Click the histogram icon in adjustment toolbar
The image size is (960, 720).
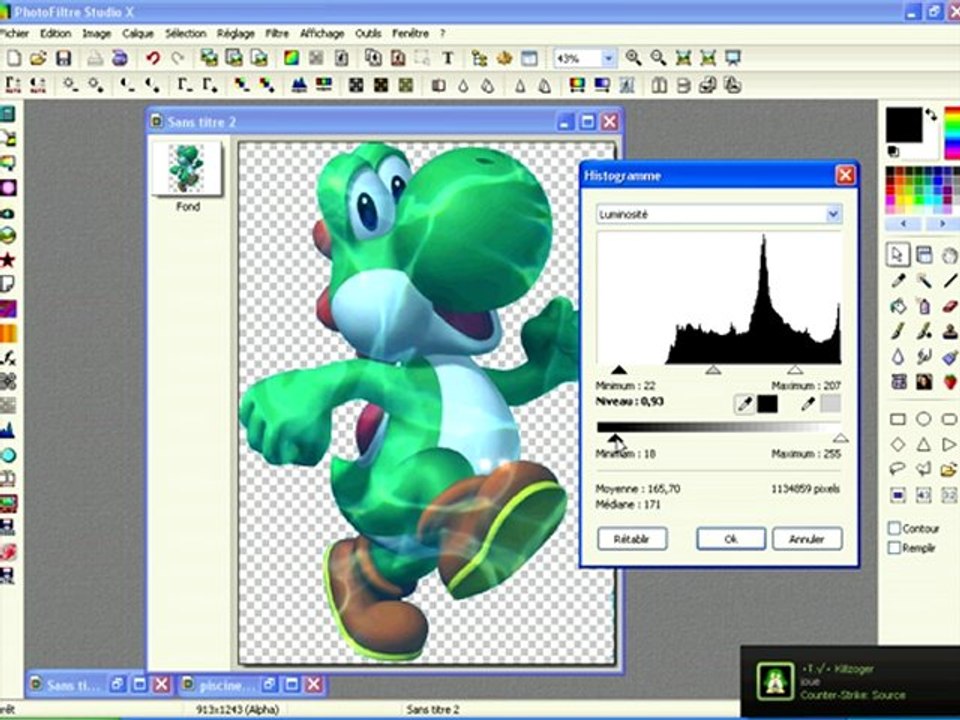299,85
